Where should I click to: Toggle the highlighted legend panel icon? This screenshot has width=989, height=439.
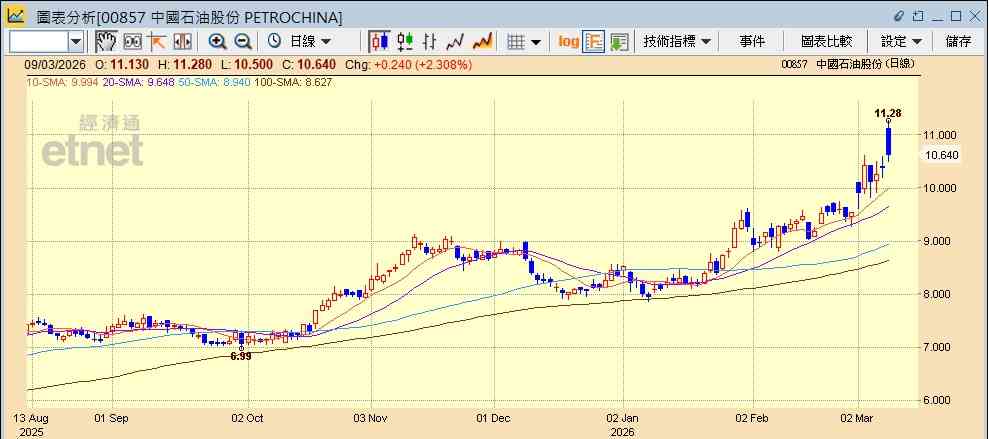click(593, 42)
